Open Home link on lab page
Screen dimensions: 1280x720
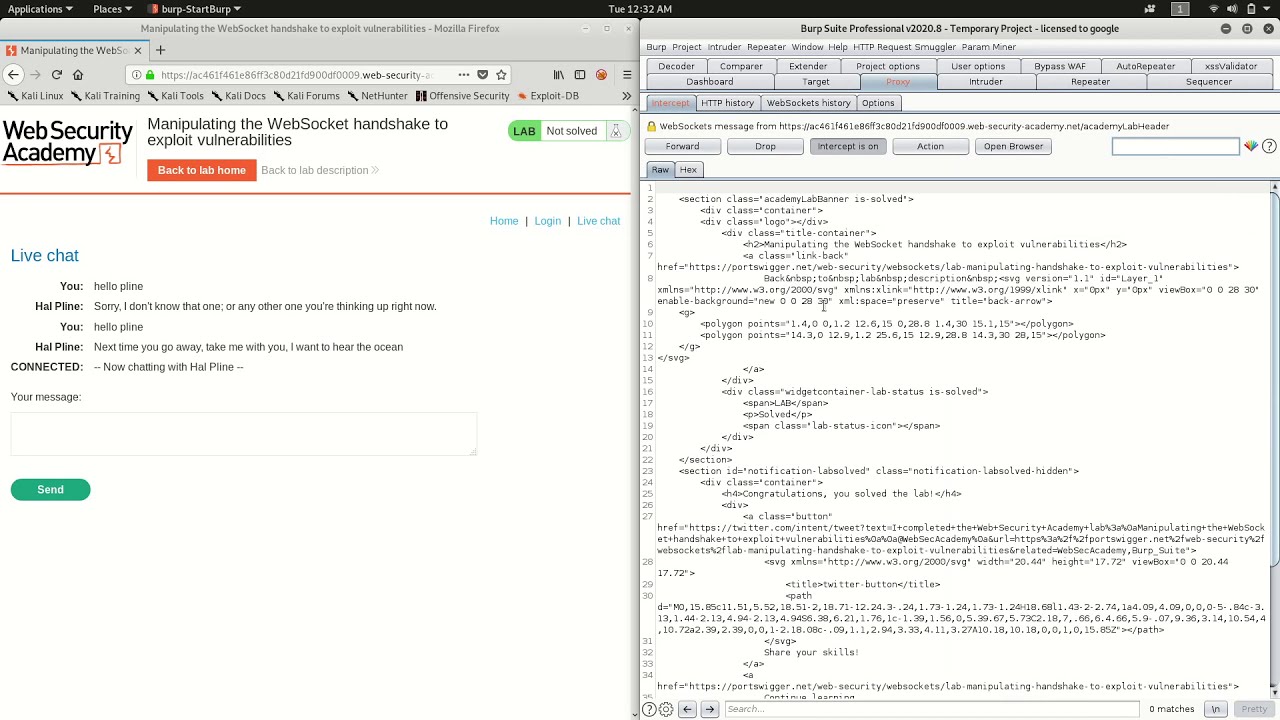[x=504, y=221]
